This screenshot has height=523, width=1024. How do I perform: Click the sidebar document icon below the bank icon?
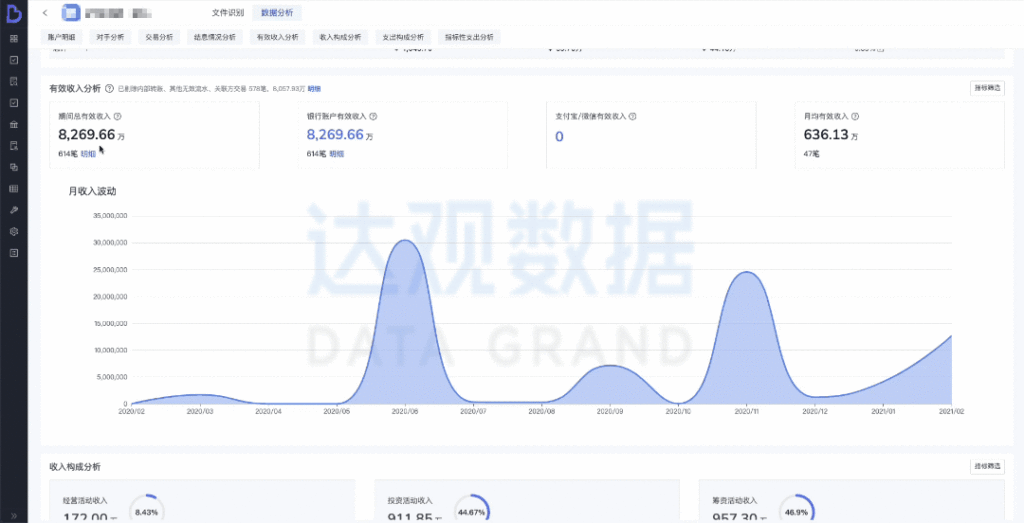(x=14, y=146)
